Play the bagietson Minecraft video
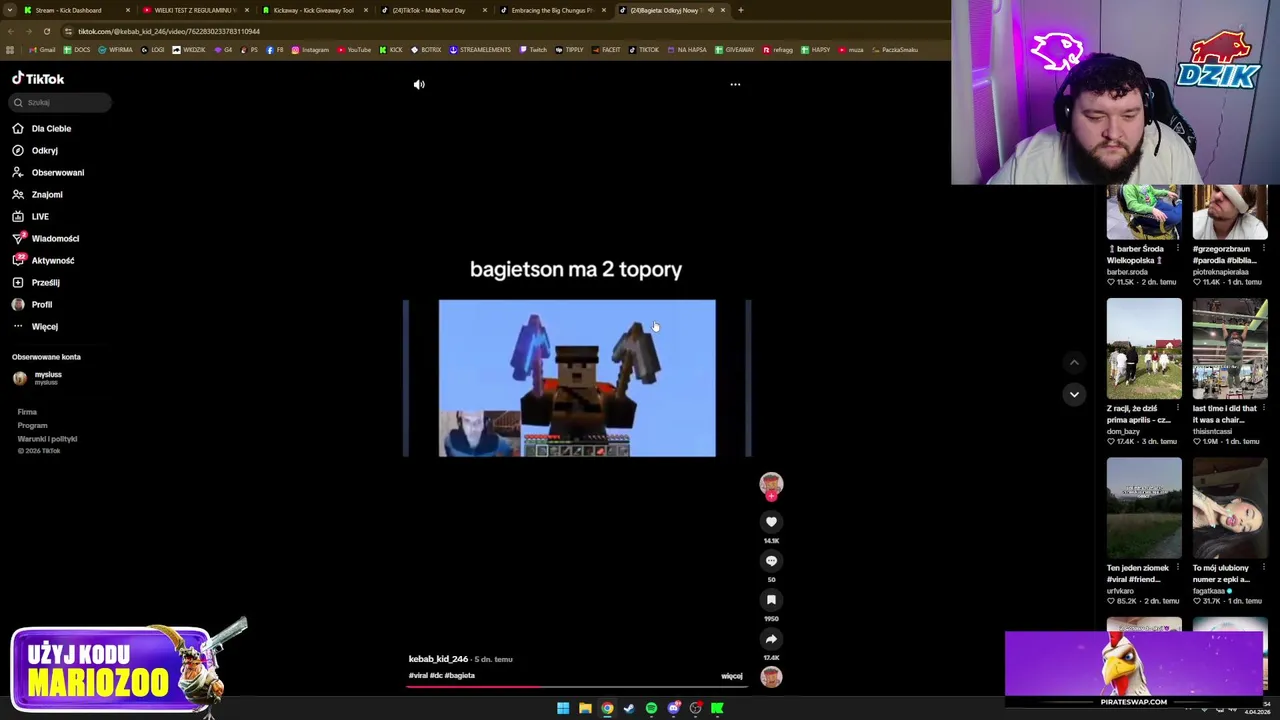Image resolution: width=1280 pixels, height=720 pixels. tap(577, 378)
